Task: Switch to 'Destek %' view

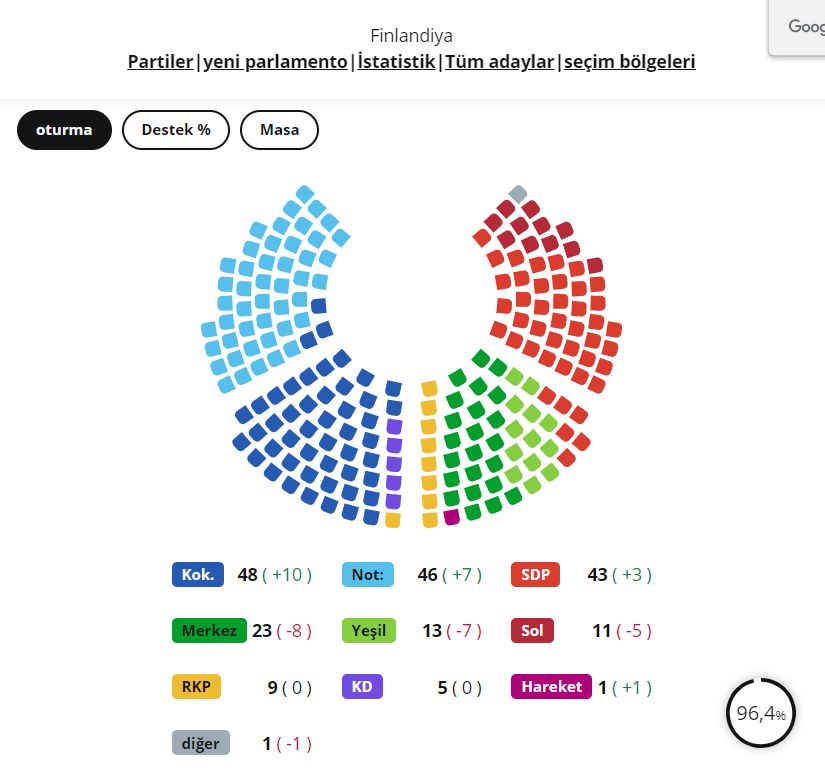Action: [x=176, y=130]
